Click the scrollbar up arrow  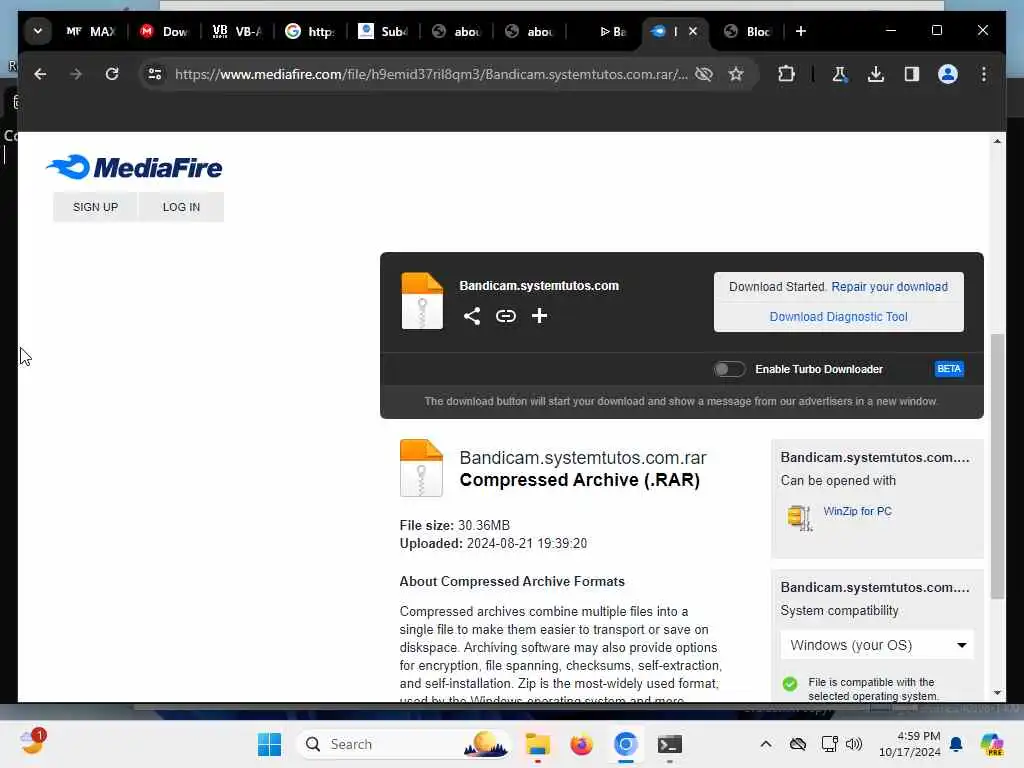[997, 141]
